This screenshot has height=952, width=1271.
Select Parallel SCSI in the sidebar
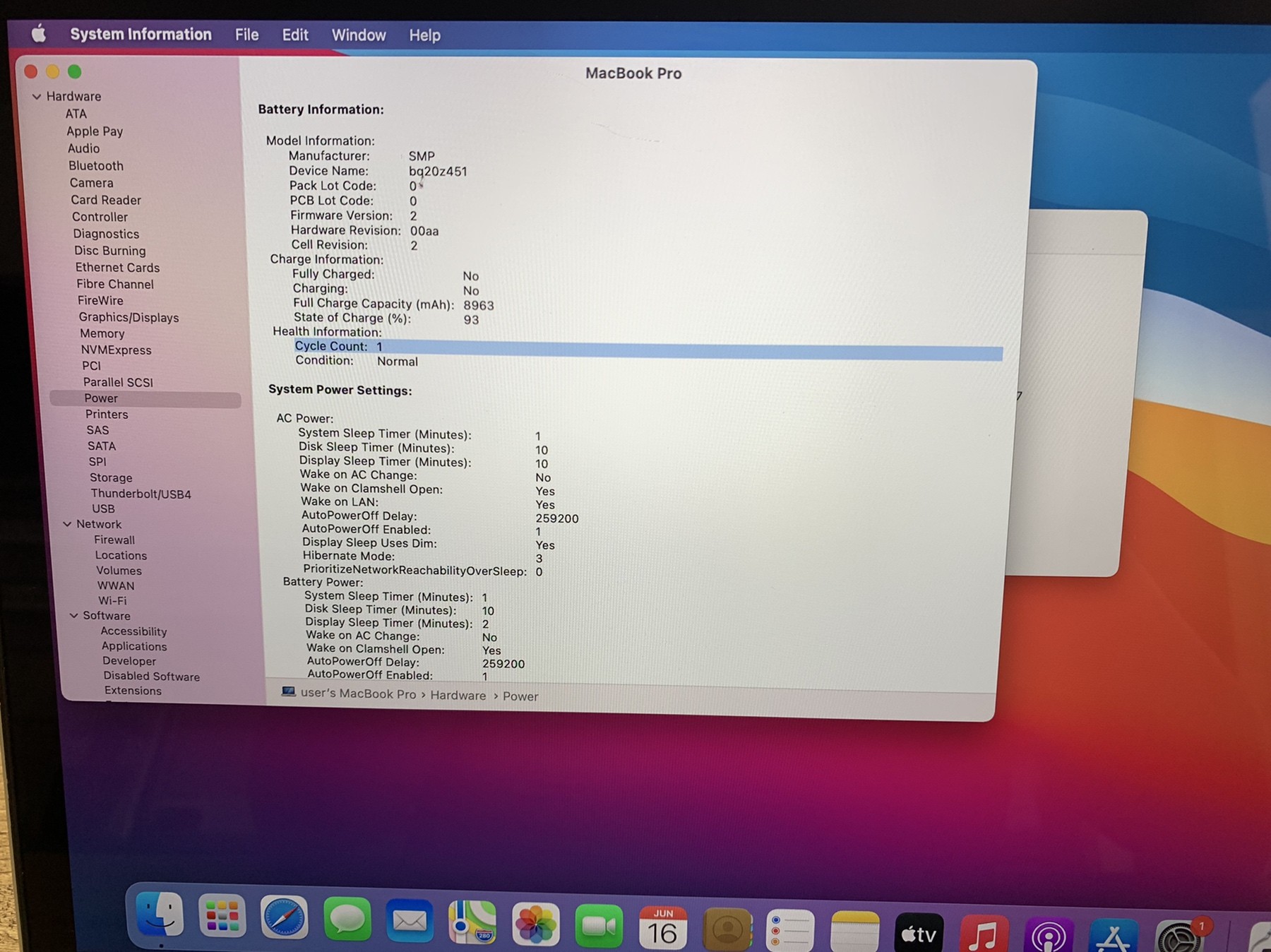tap(118, 382)
